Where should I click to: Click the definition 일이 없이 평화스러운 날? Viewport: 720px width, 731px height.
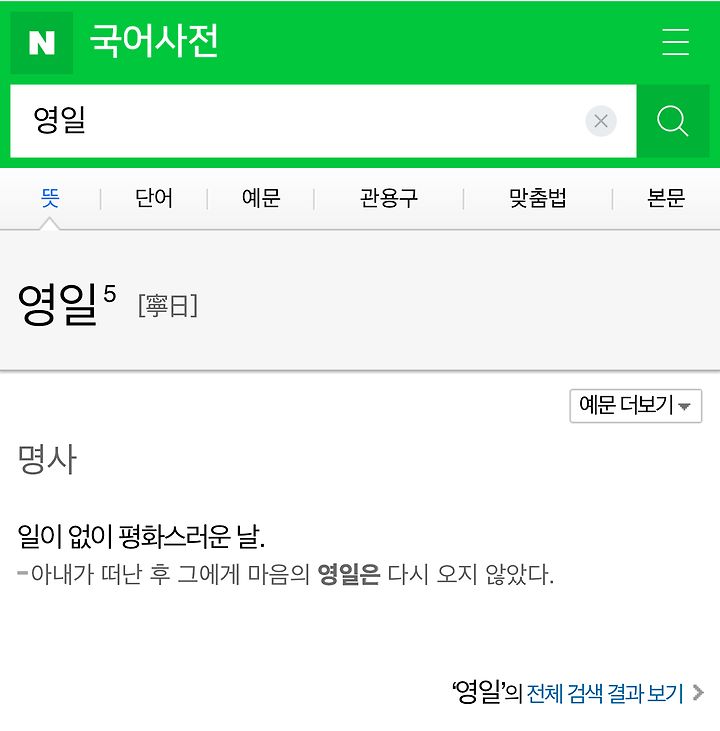(x=141, y=536)
